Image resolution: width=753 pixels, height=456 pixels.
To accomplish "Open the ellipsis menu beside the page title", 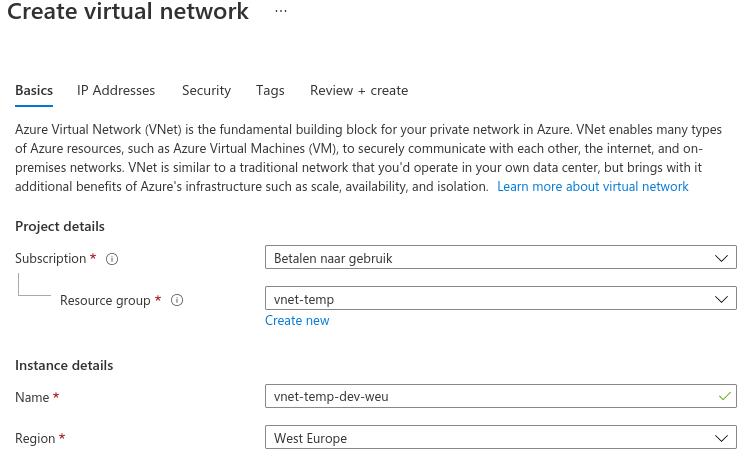I will pos(281,12).
